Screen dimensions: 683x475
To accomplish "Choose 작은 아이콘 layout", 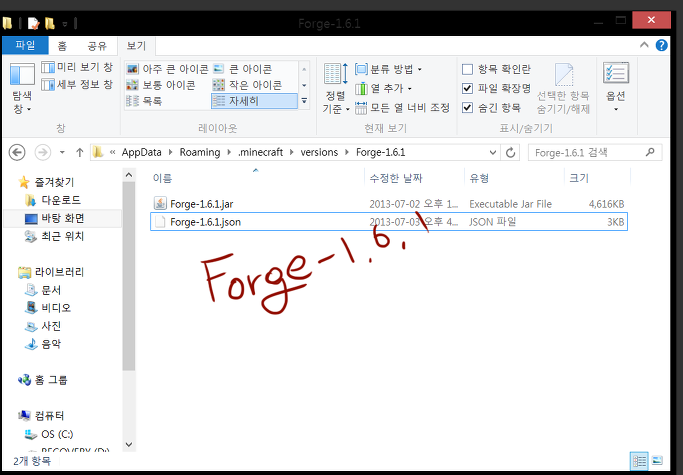I will [247, 85].
